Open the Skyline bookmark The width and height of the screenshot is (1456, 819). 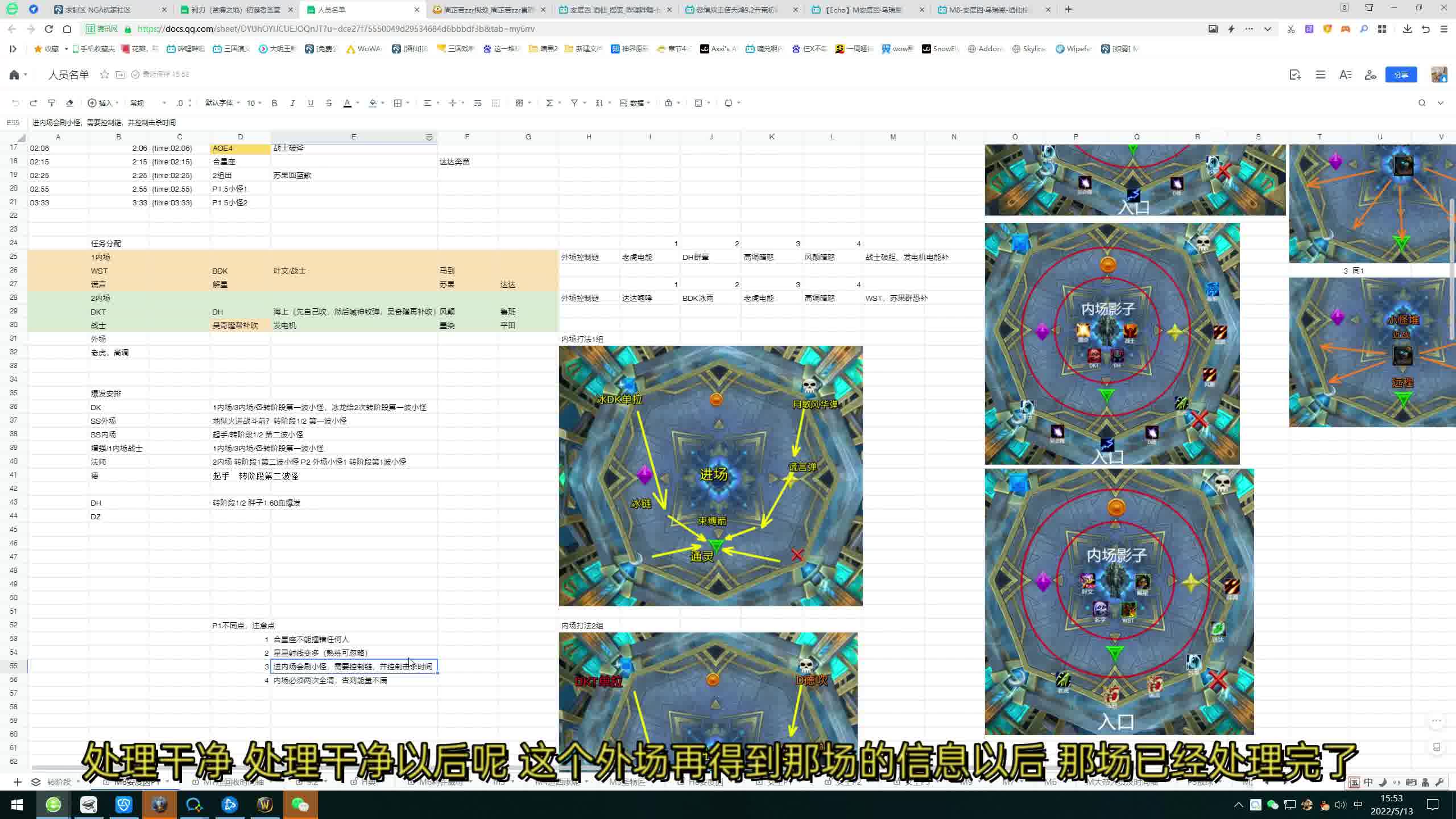[1029, 49]
